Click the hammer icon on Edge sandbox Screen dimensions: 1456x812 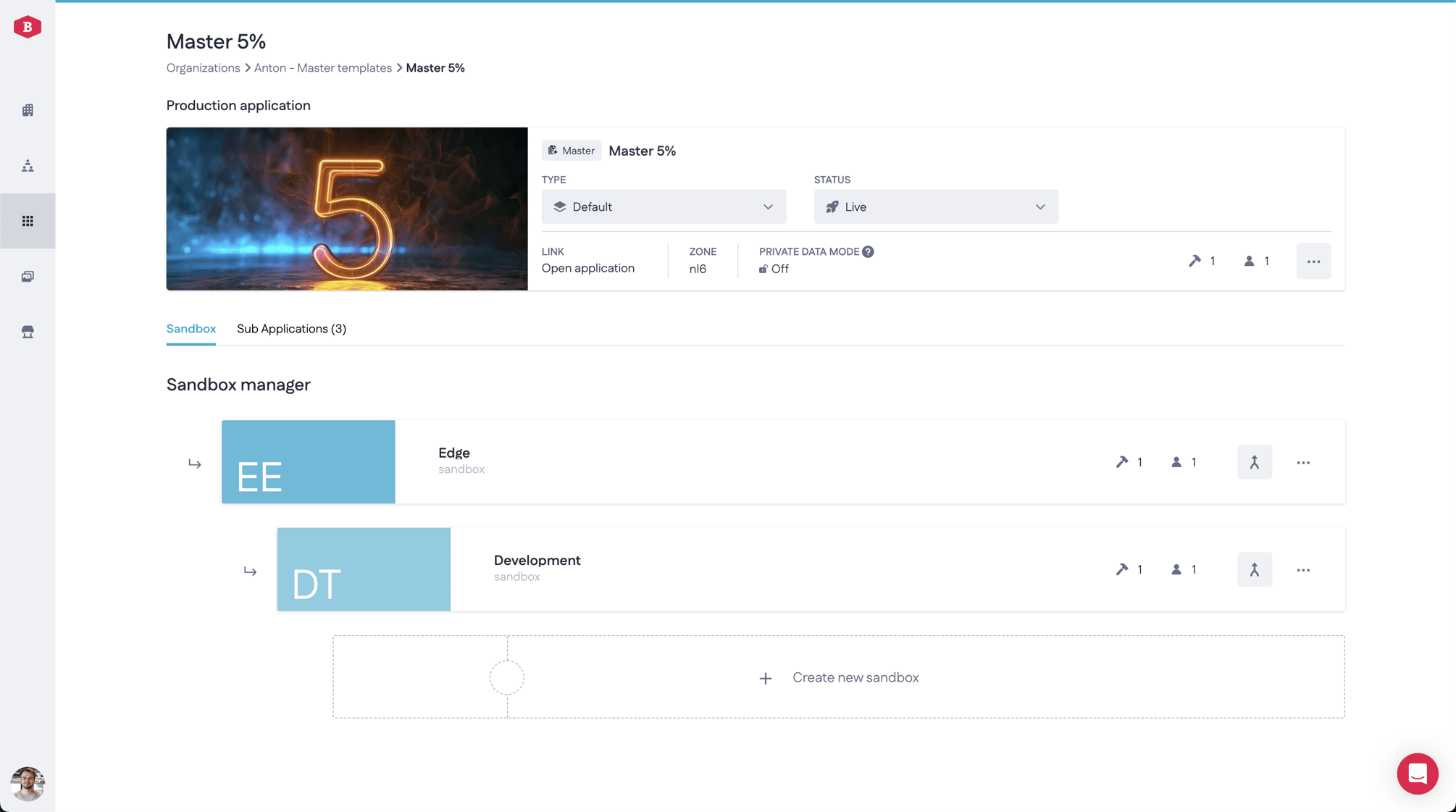click(x=1122, y=462)
